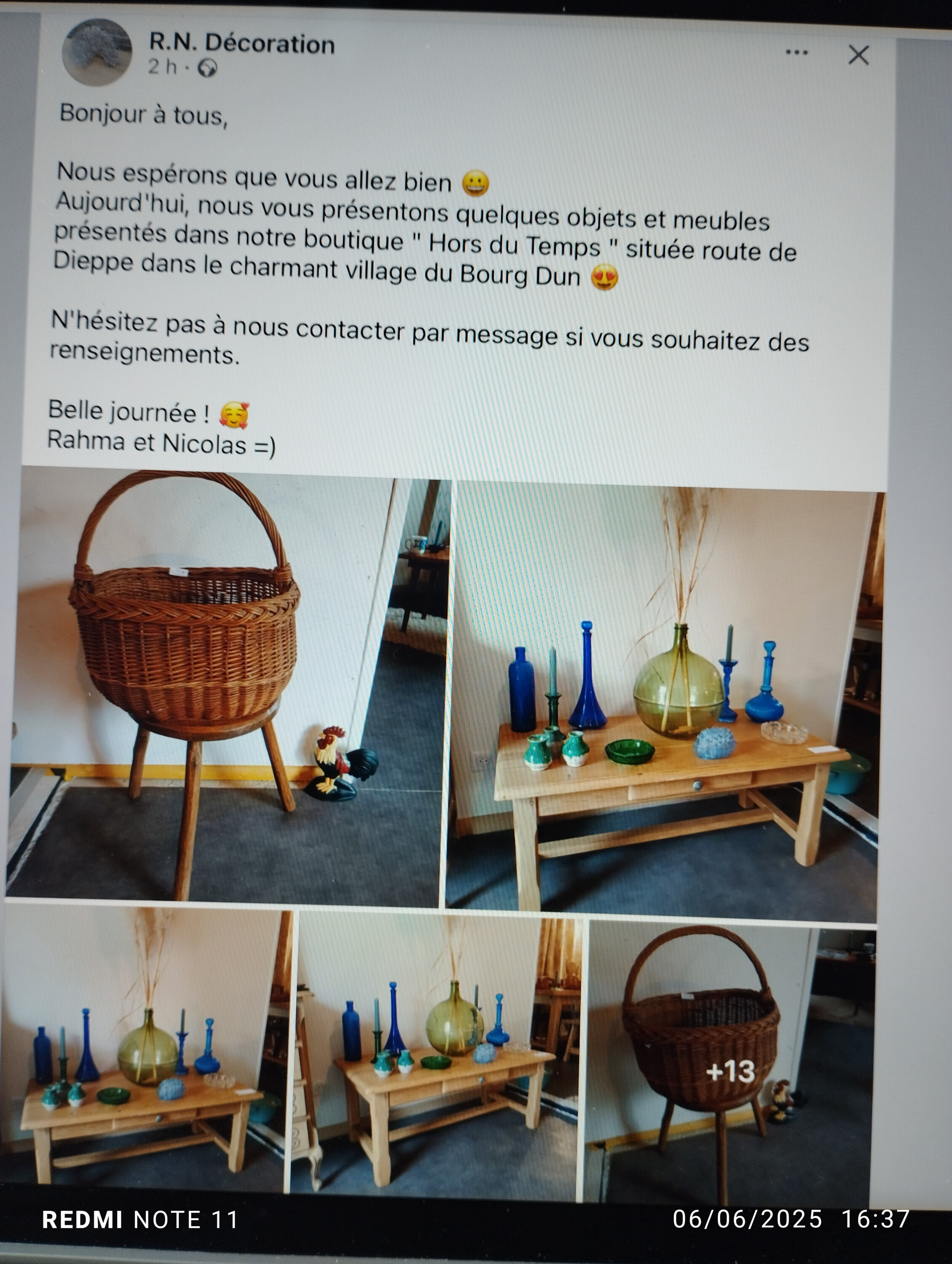Open the large wicker basket photo
The height and width of the screenshot is (1264, 952).
(228, 688)
